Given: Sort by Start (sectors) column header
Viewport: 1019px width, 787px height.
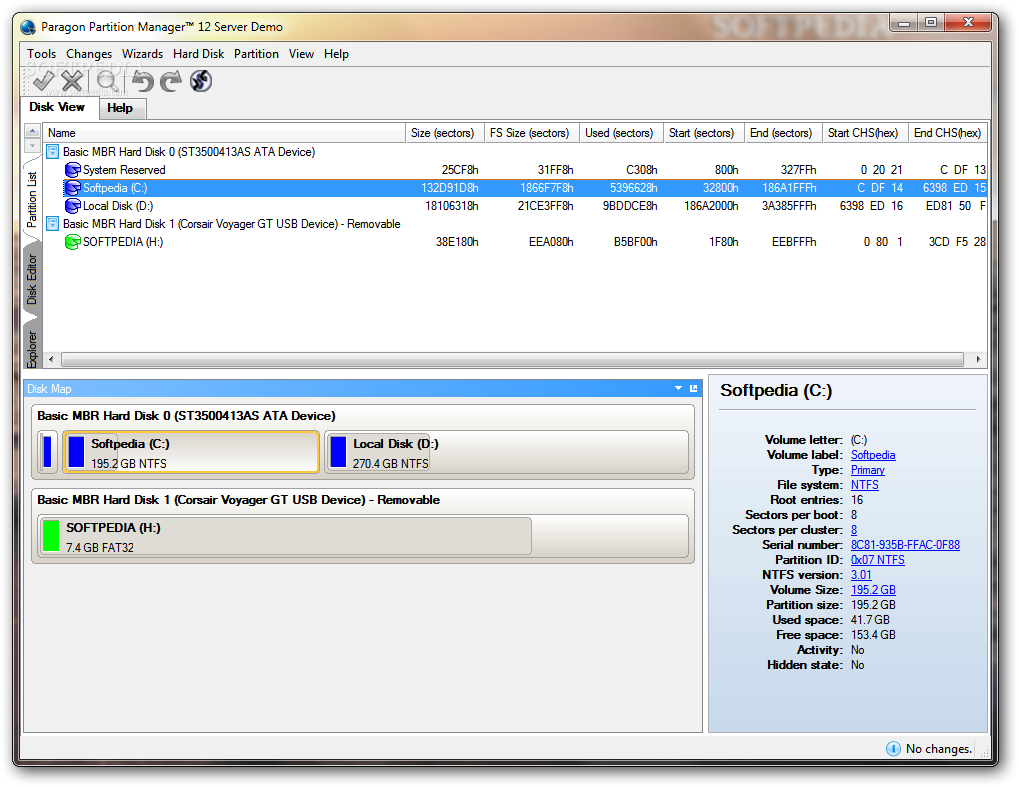Looking at the screenshot, I should click(704, 133).
